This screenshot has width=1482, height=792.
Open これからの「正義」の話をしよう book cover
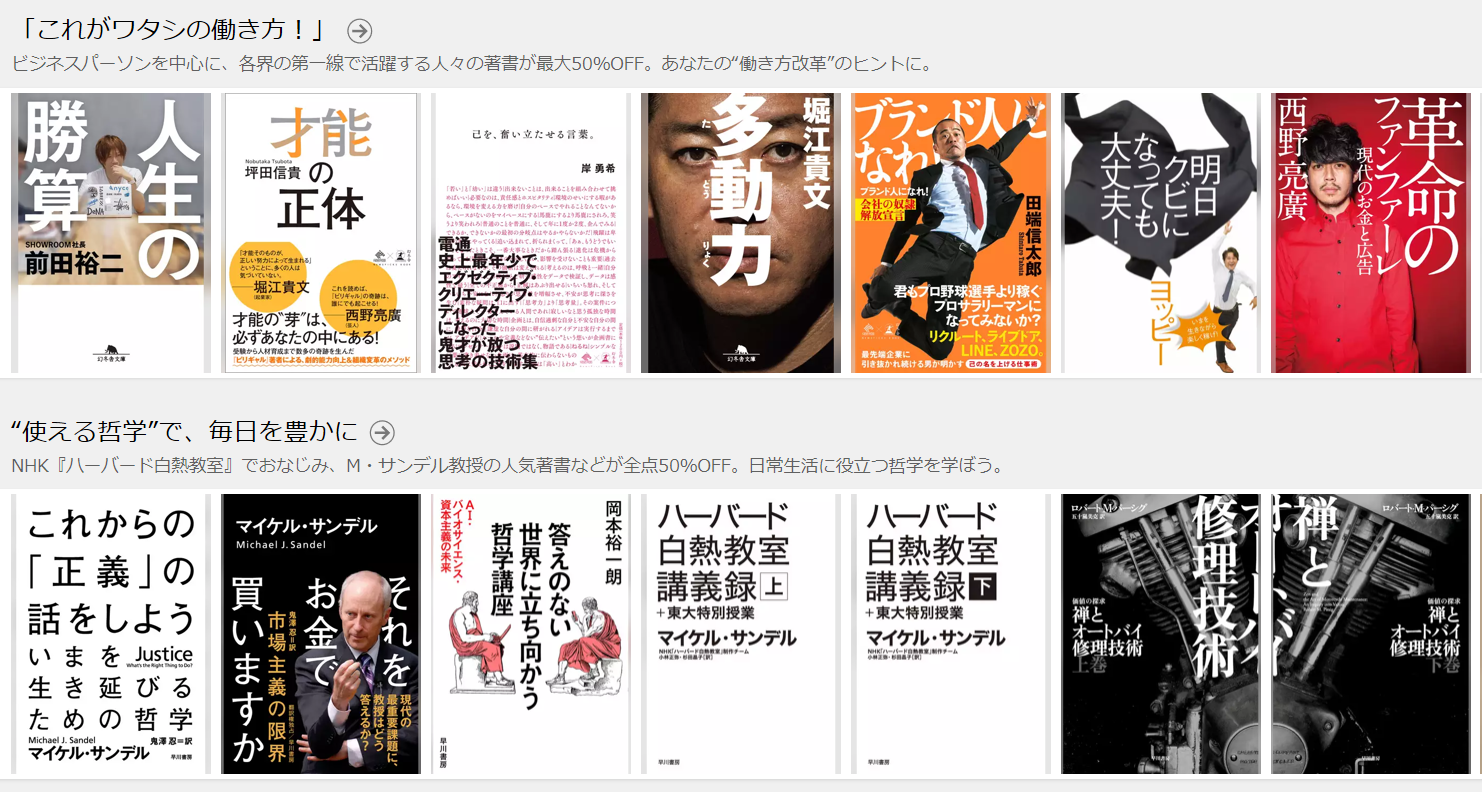coord(111,634)
